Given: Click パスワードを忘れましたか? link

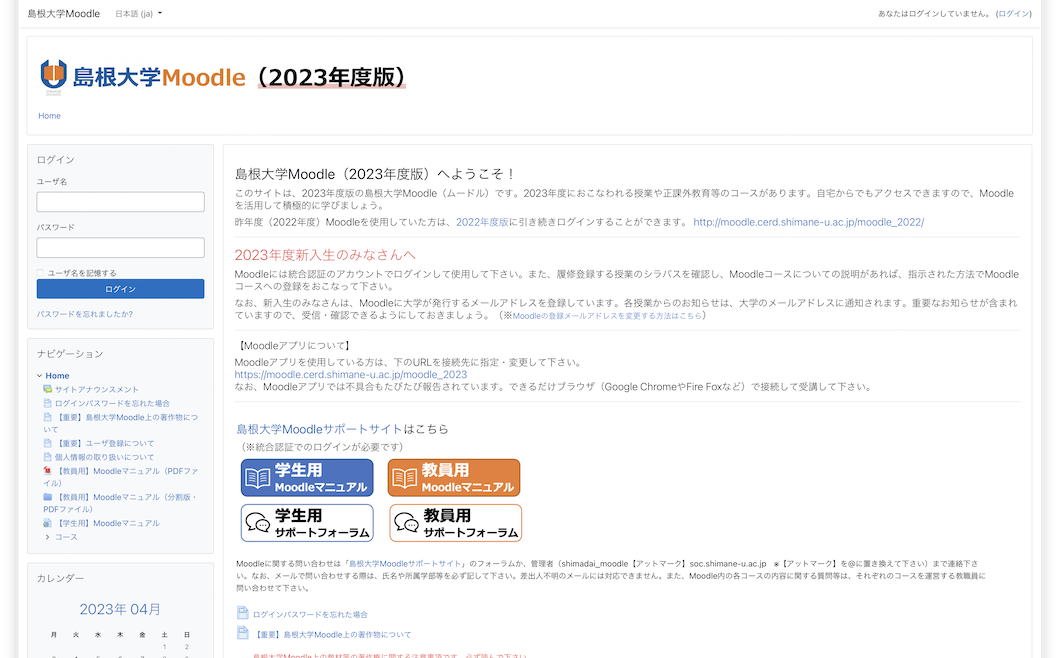Looking at the screenshot, I should (x=85, y=314).
